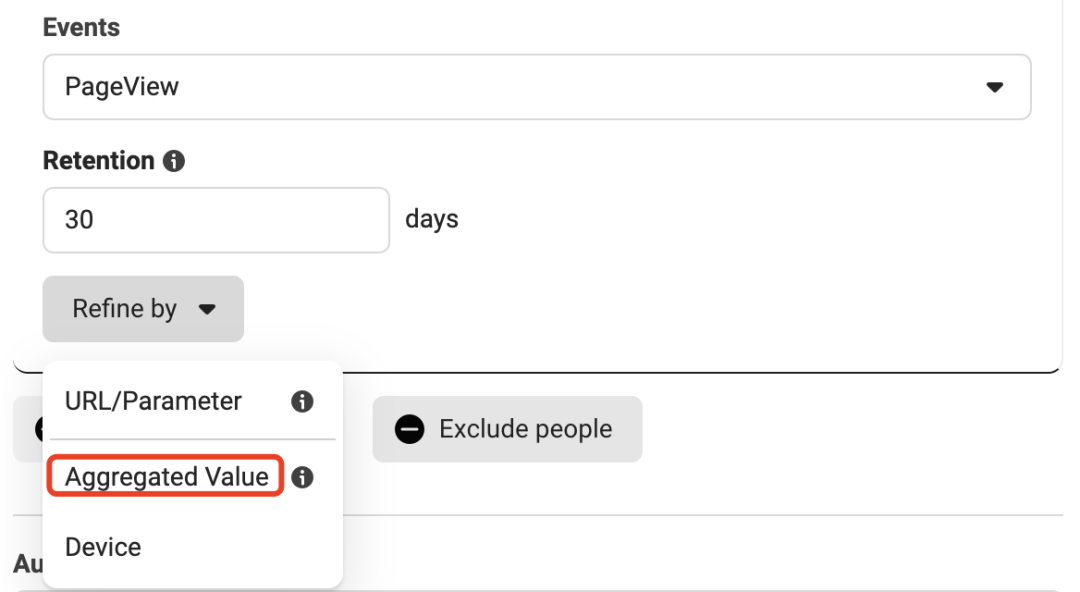
Task: Click the info icon next to URL/Parameter
Action: 302,402
